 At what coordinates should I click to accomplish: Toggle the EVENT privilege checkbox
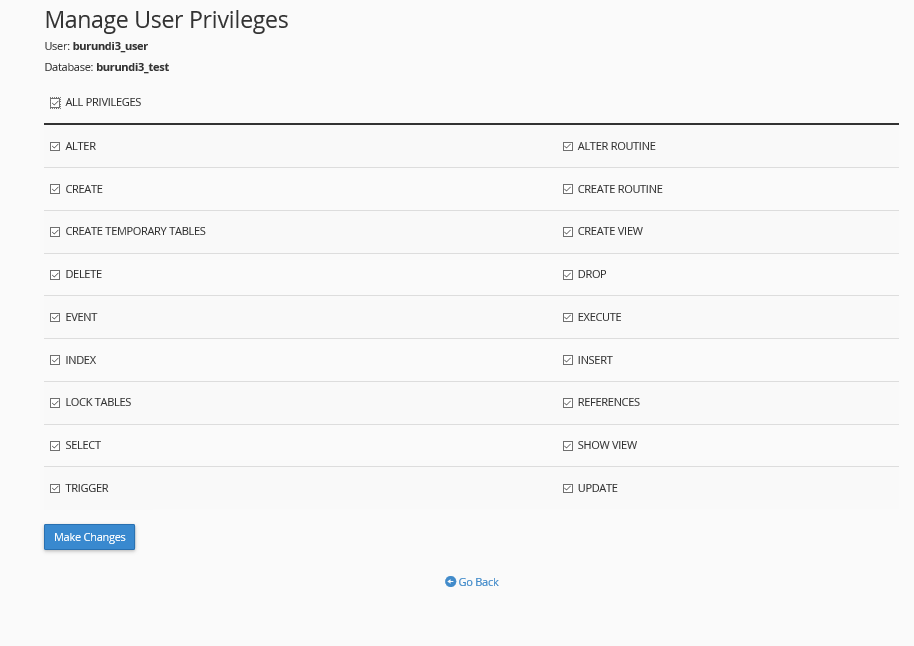click(55, 317)
